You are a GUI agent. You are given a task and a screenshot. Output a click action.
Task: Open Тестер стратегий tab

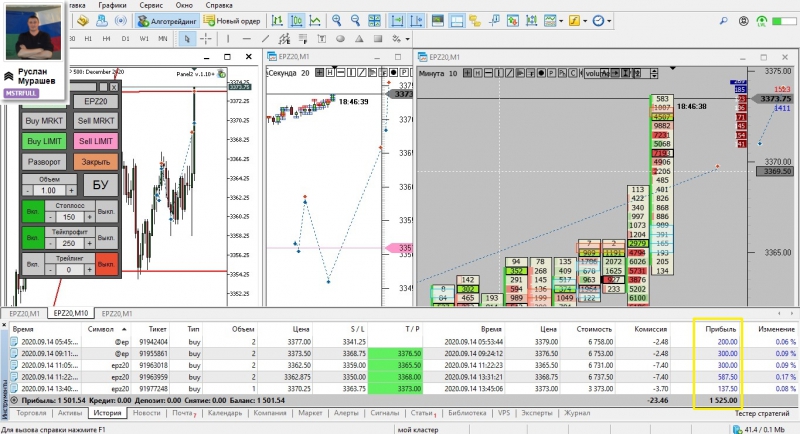[x=762, y=413]
